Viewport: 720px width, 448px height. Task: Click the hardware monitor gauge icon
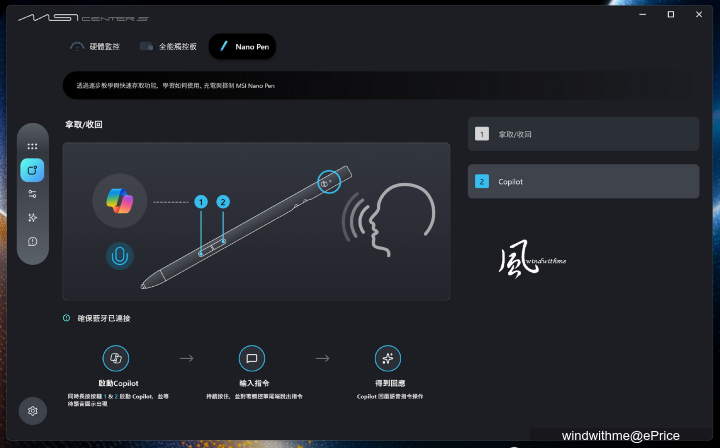click(77, 46)
